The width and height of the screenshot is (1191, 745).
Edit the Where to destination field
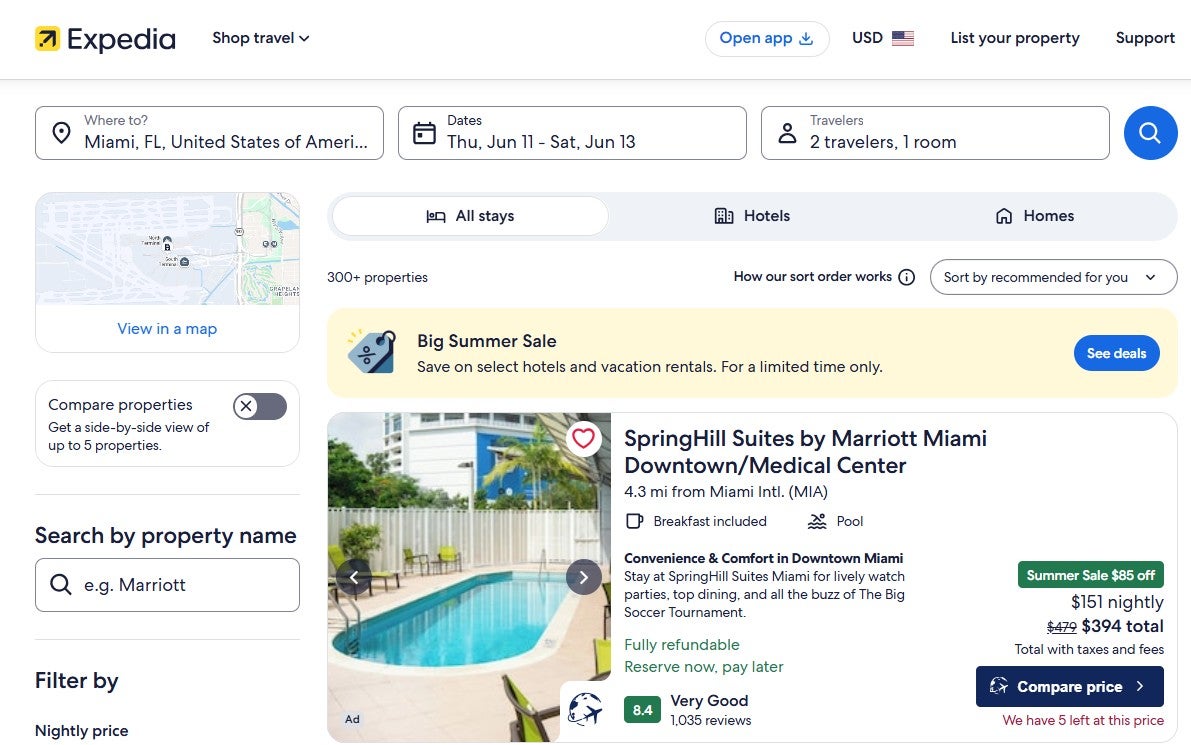[x=210, y=133]
